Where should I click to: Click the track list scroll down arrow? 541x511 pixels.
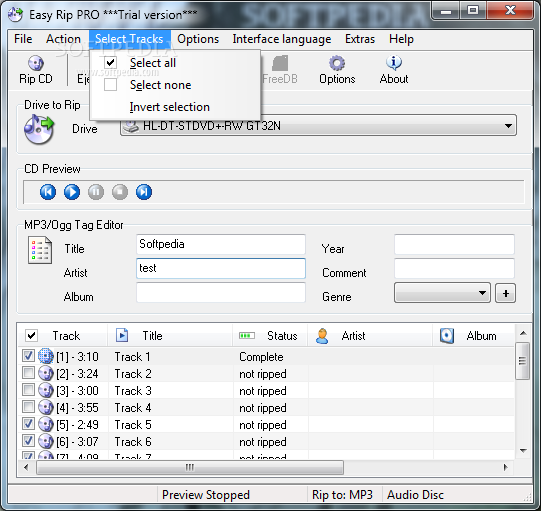point(523,451)
